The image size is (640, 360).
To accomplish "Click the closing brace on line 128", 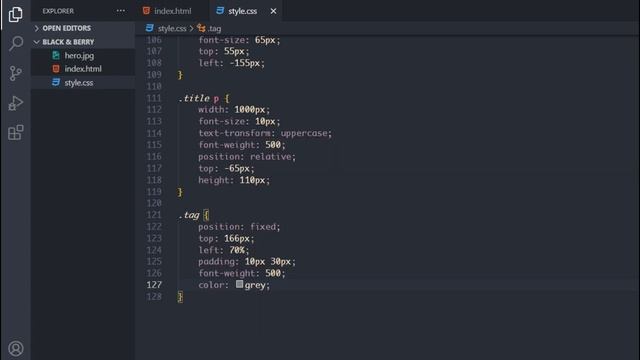I will coord(180,297).
